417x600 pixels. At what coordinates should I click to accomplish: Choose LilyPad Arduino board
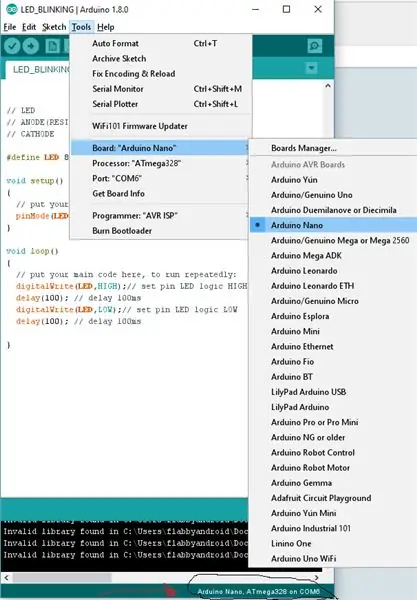333,407
